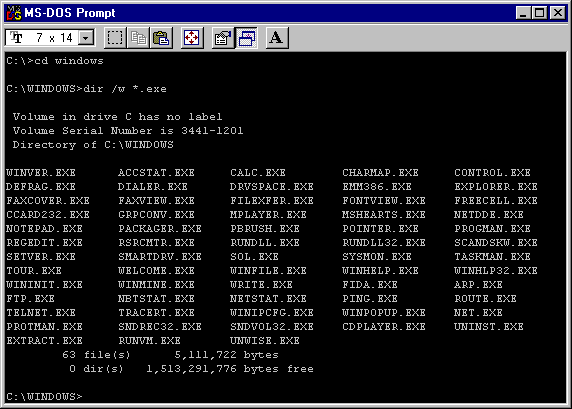Click SNDVOL32.EXE file name
This screenshot has height=409, width=572.
(272, 327)
